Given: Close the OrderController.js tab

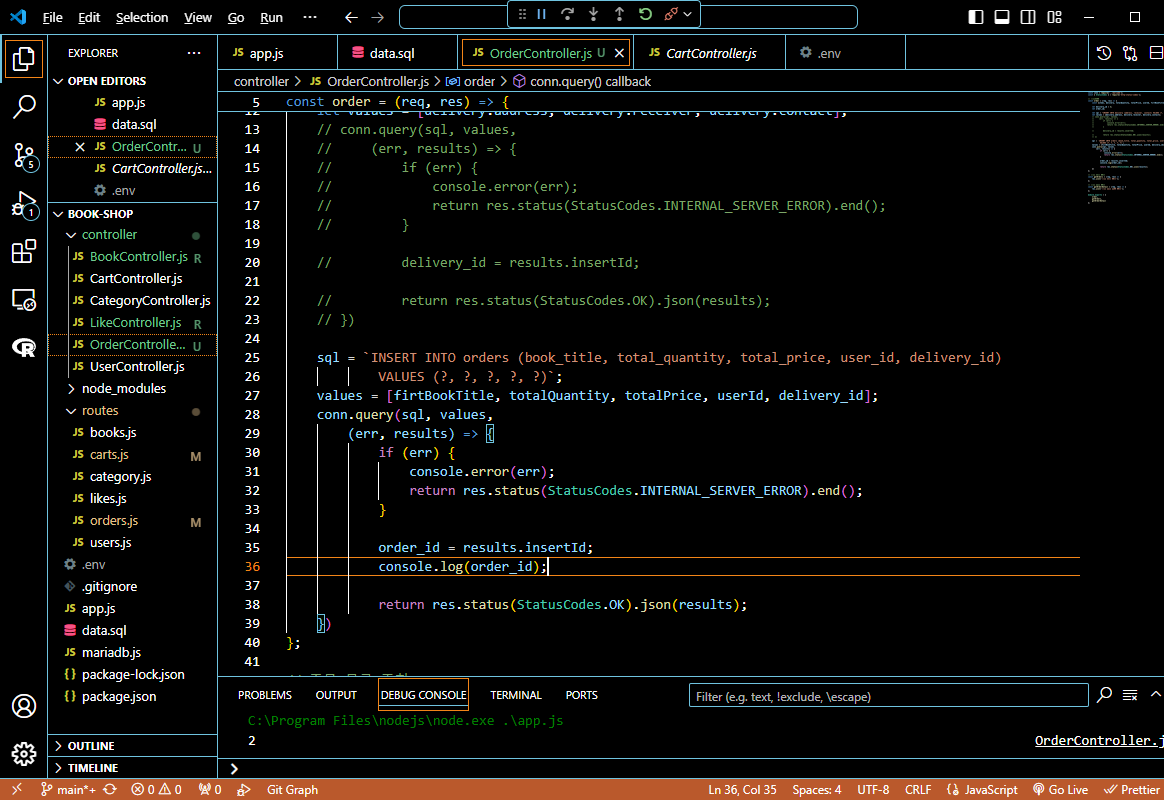Looking at the screenshot, I should (x=619, y=53).
